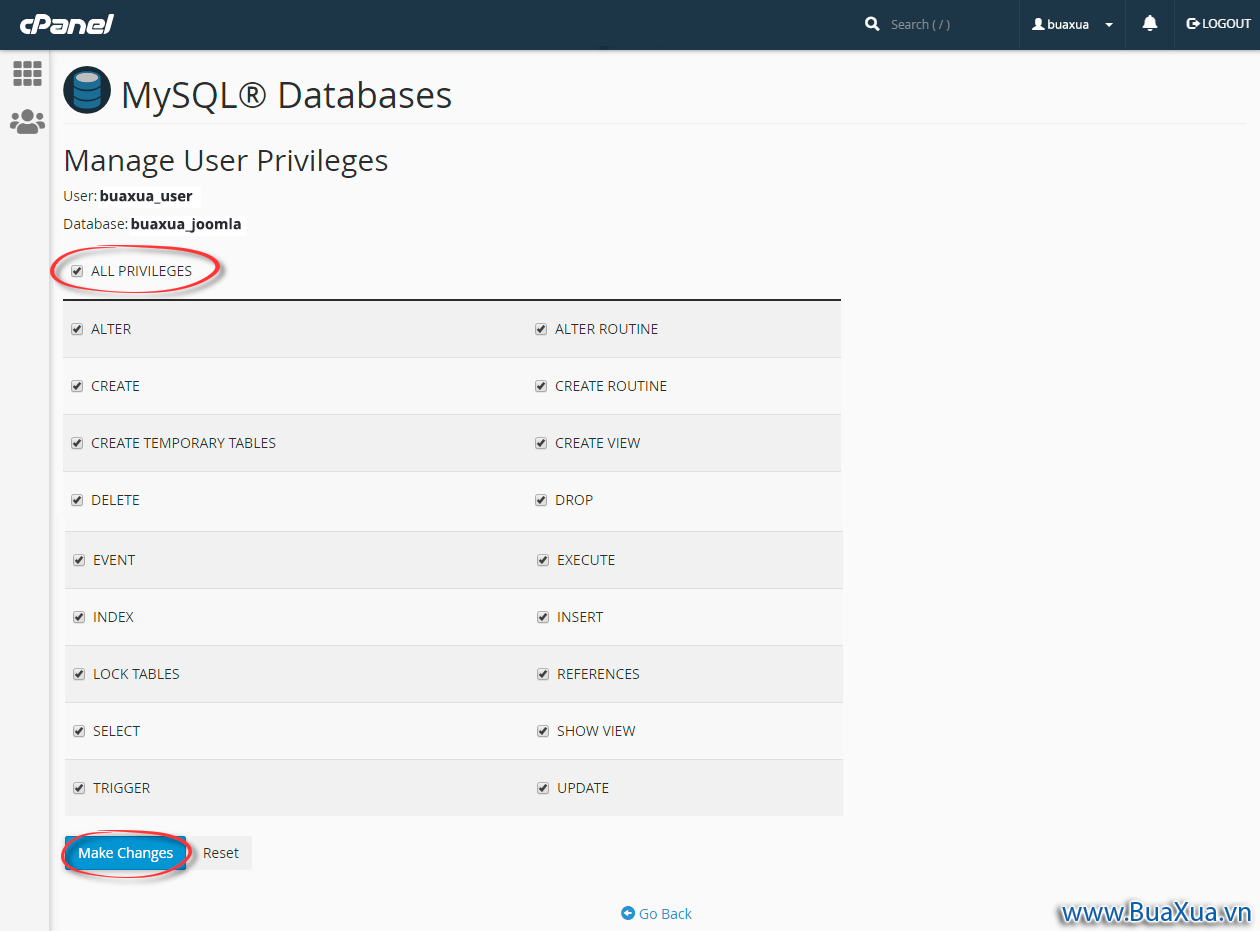Viewport: 1260px width, 932px height.
Task: Toggle CREATE ROUTINE checkbox
Action: coord(541,386)
